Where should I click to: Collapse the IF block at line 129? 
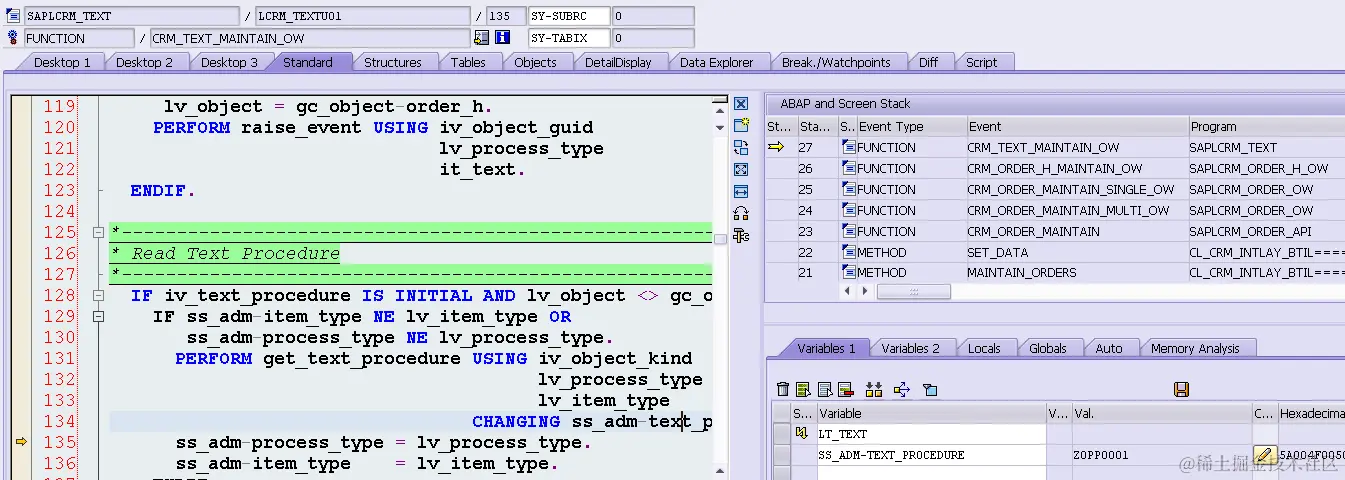pos(98,317)
